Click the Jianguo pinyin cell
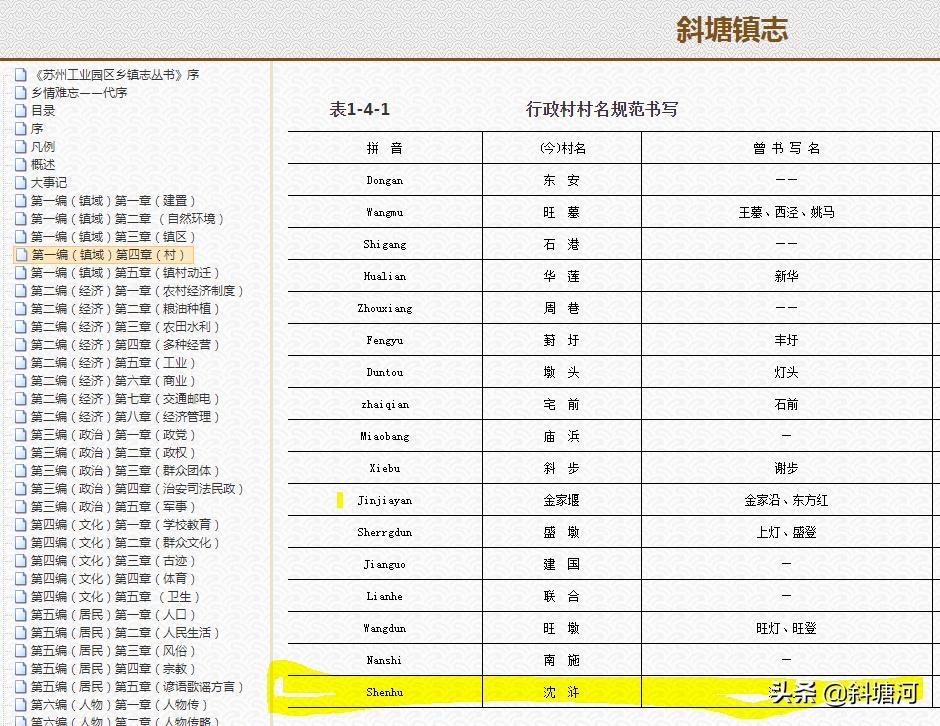Viewport: 940px width, 726px height. 384,564
